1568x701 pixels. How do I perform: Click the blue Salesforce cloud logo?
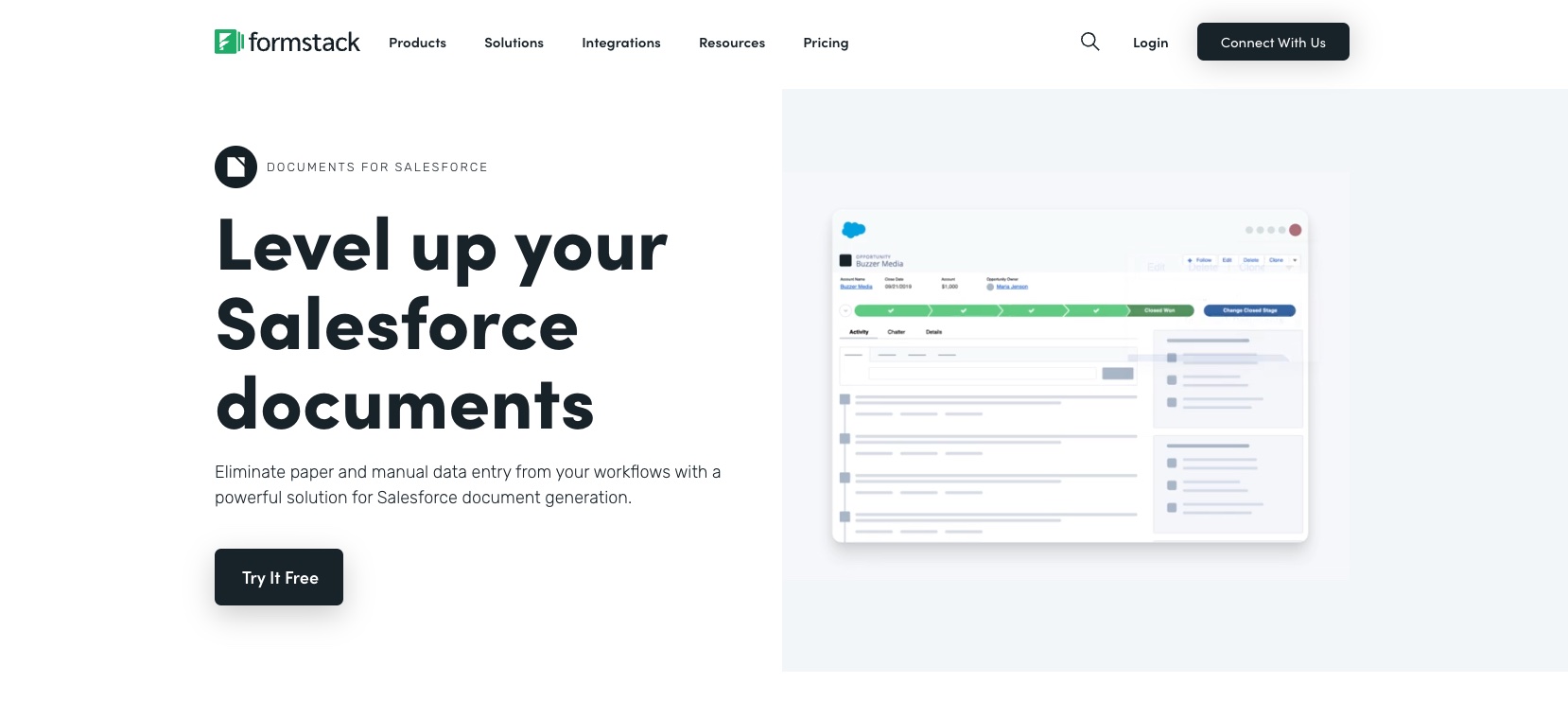pos(853,230)
